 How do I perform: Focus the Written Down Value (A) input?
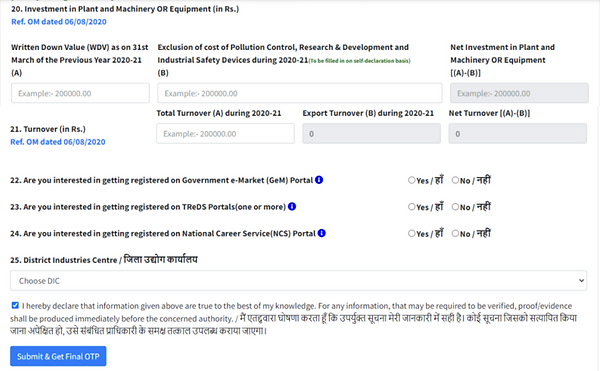coord(80,93)
